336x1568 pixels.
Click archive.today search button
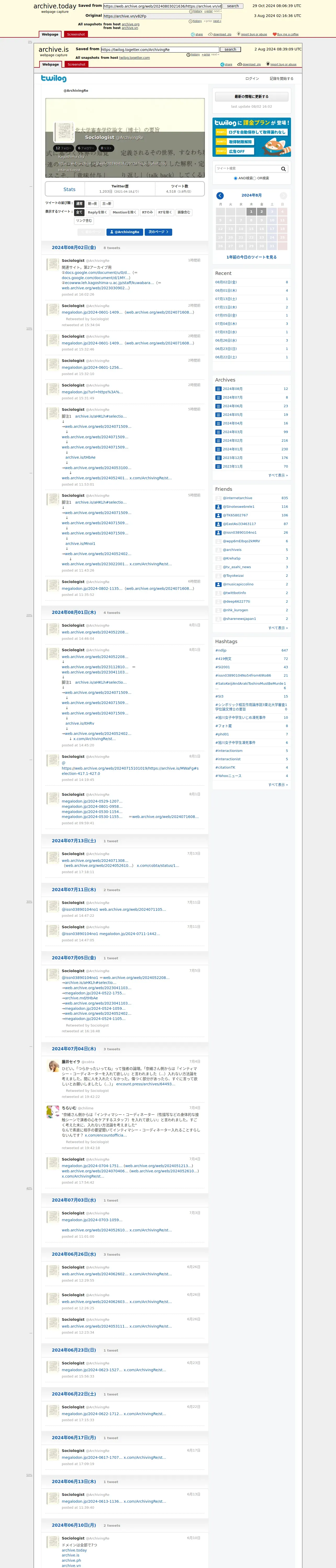pos(233,6)
